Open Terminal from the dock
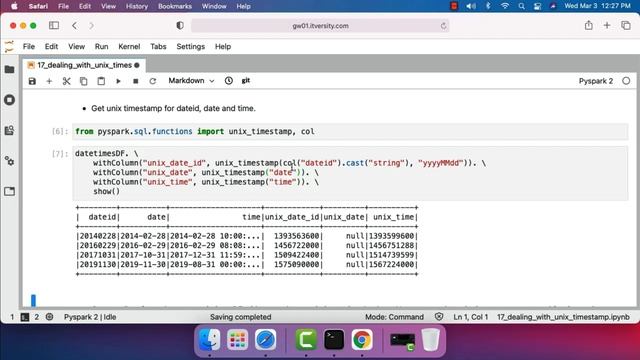The height and width of the screenshot is (360, 640). click(334, 340)
